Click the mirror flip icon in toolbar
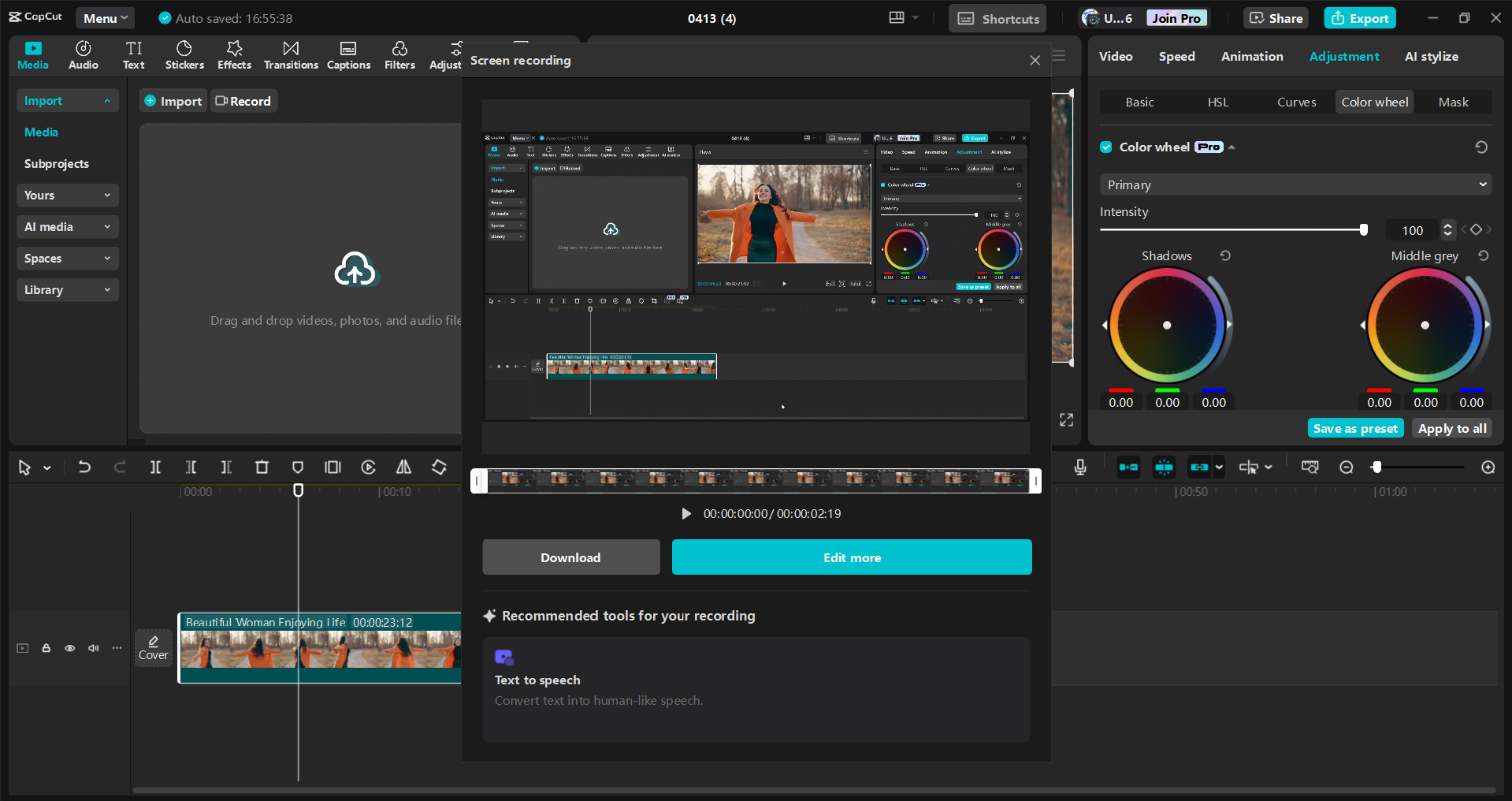 point(403,468)
